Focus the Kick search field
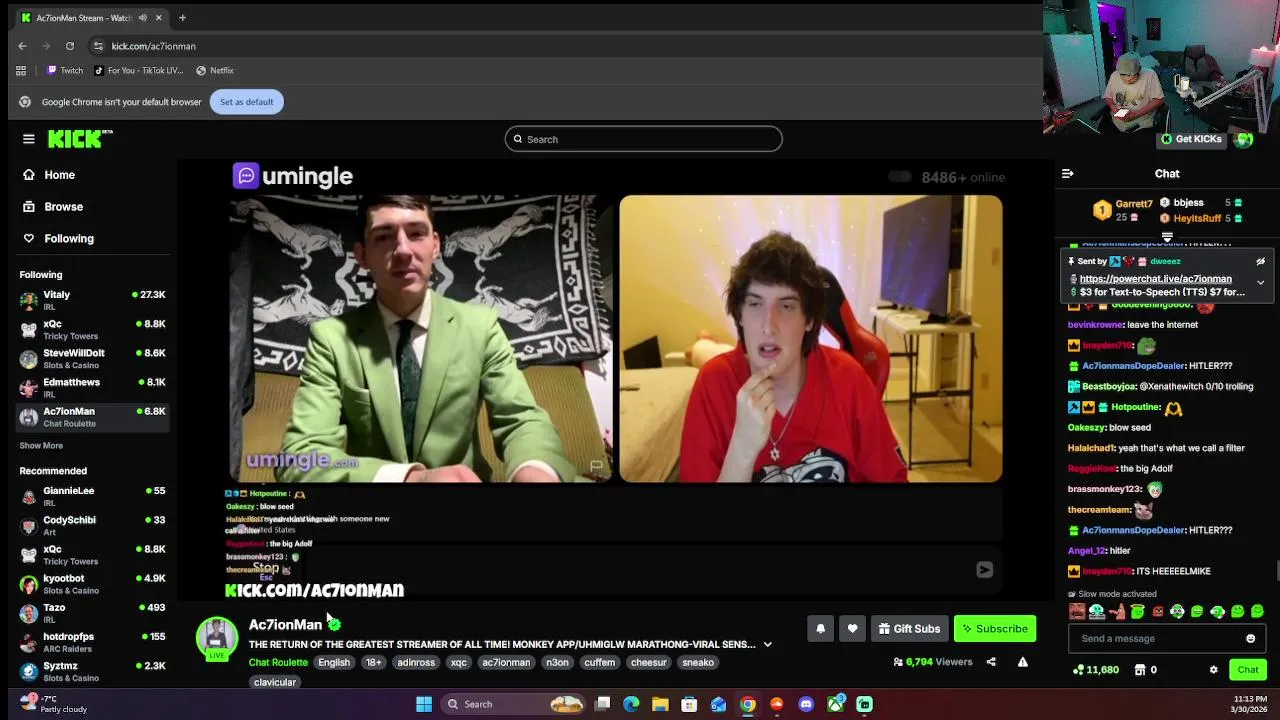This screenshot has height=720, width=1280. coord(643,139)
